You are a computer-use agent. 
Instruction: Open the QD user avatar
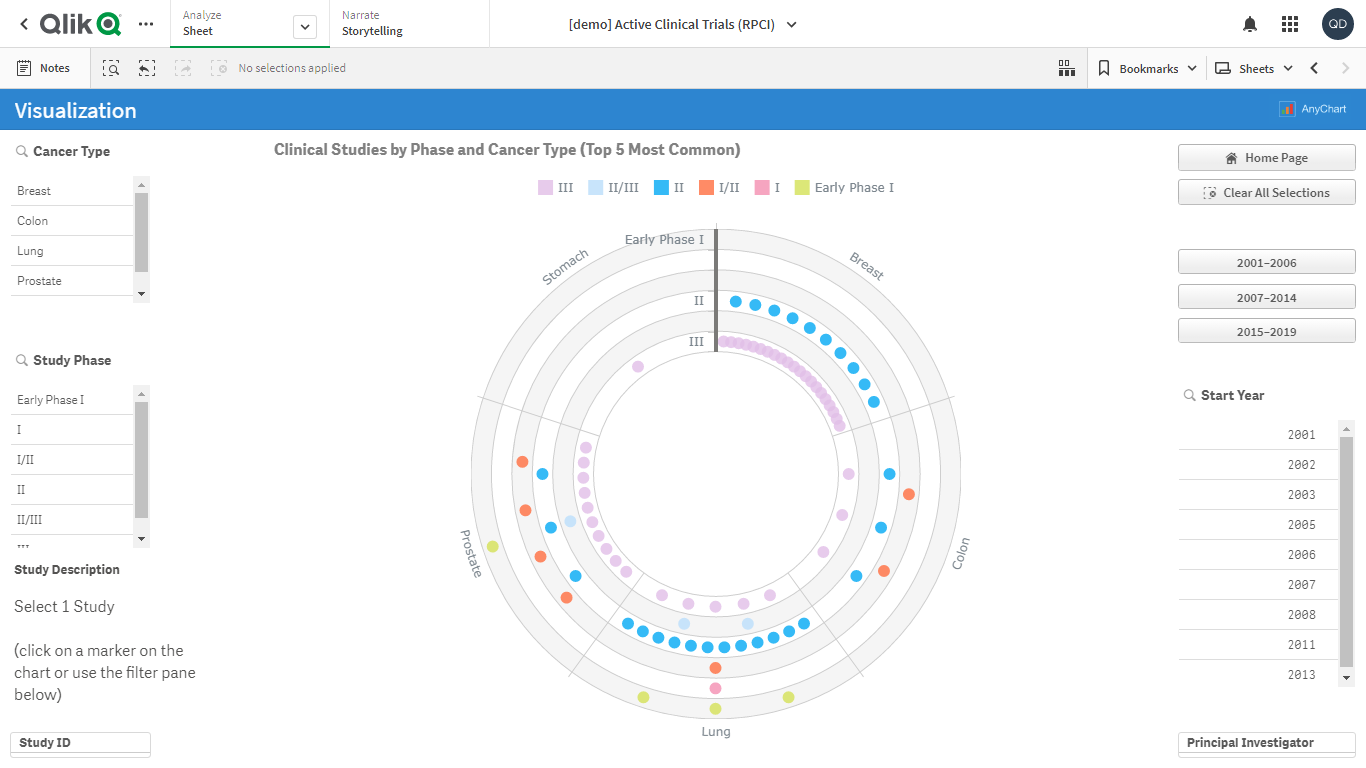pos(1337,23)
